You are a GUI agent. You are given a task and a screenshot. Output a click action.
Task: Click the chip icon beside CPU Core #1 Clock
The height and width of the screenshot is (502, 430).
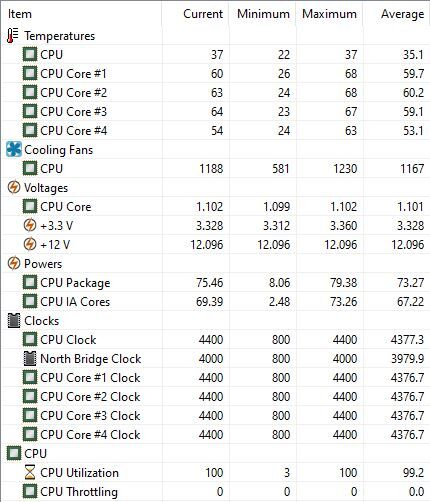[30, 377]
